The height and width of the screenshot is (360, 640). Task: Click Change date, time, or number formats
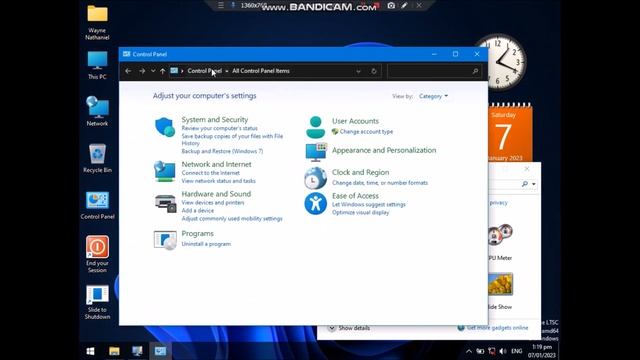[380, 183]
